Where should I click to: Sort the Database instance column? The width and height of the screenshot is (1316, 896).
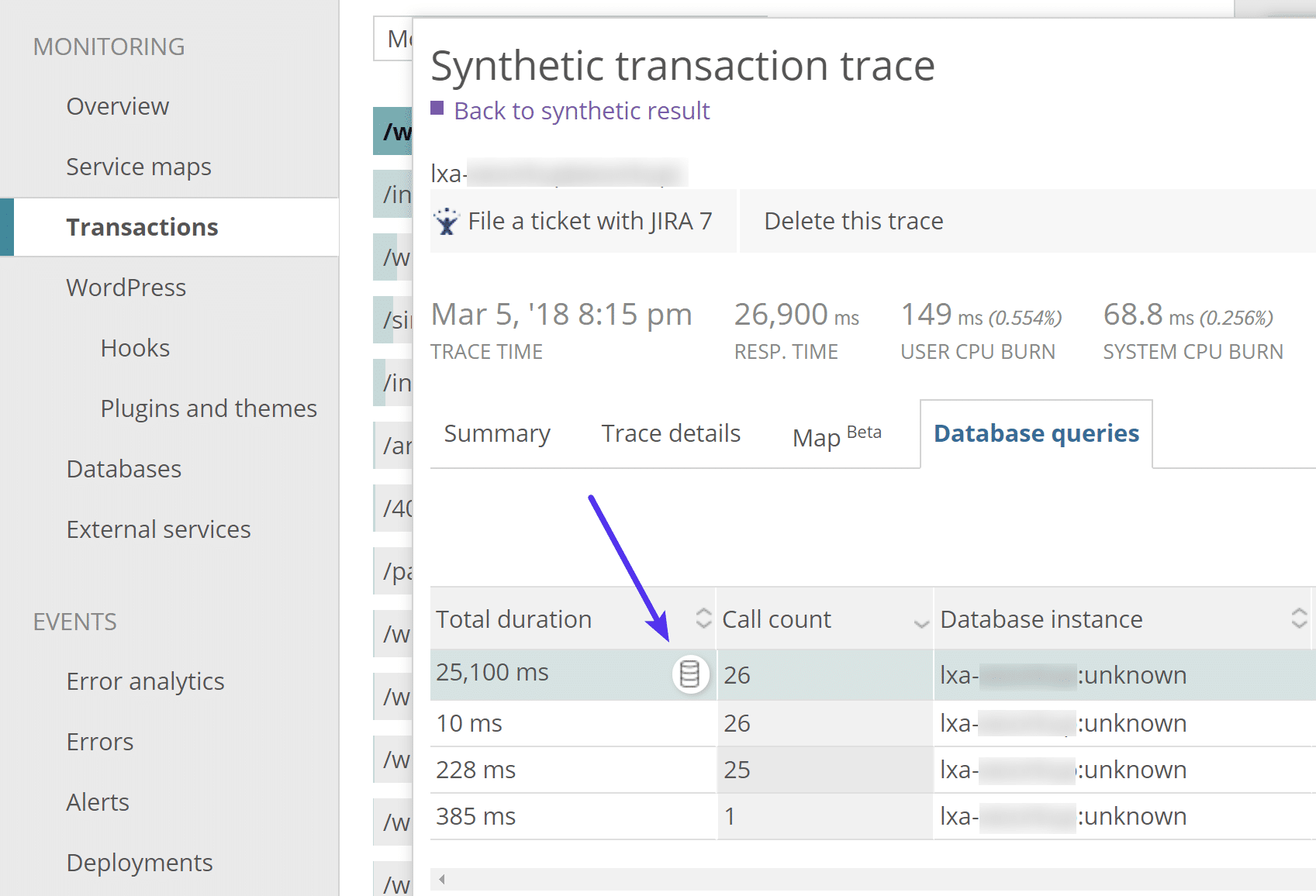pyautogui.click(x=1299, y=619)
